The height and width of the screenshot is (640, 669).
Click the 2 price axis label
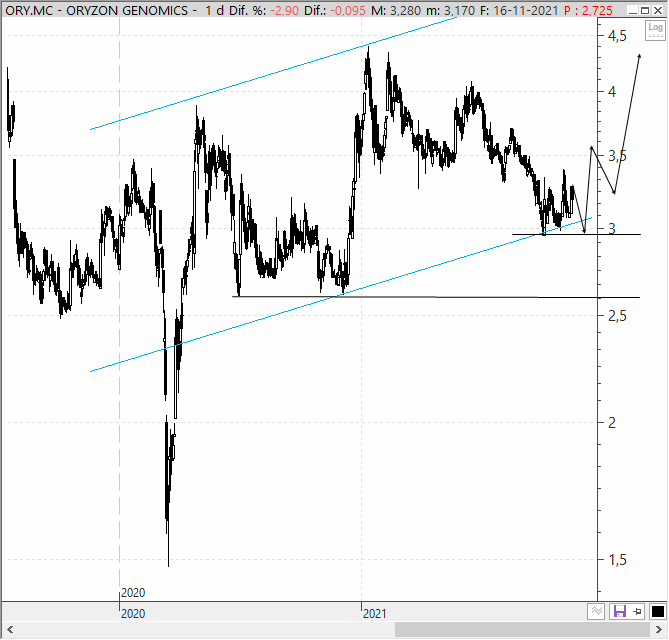612,423
